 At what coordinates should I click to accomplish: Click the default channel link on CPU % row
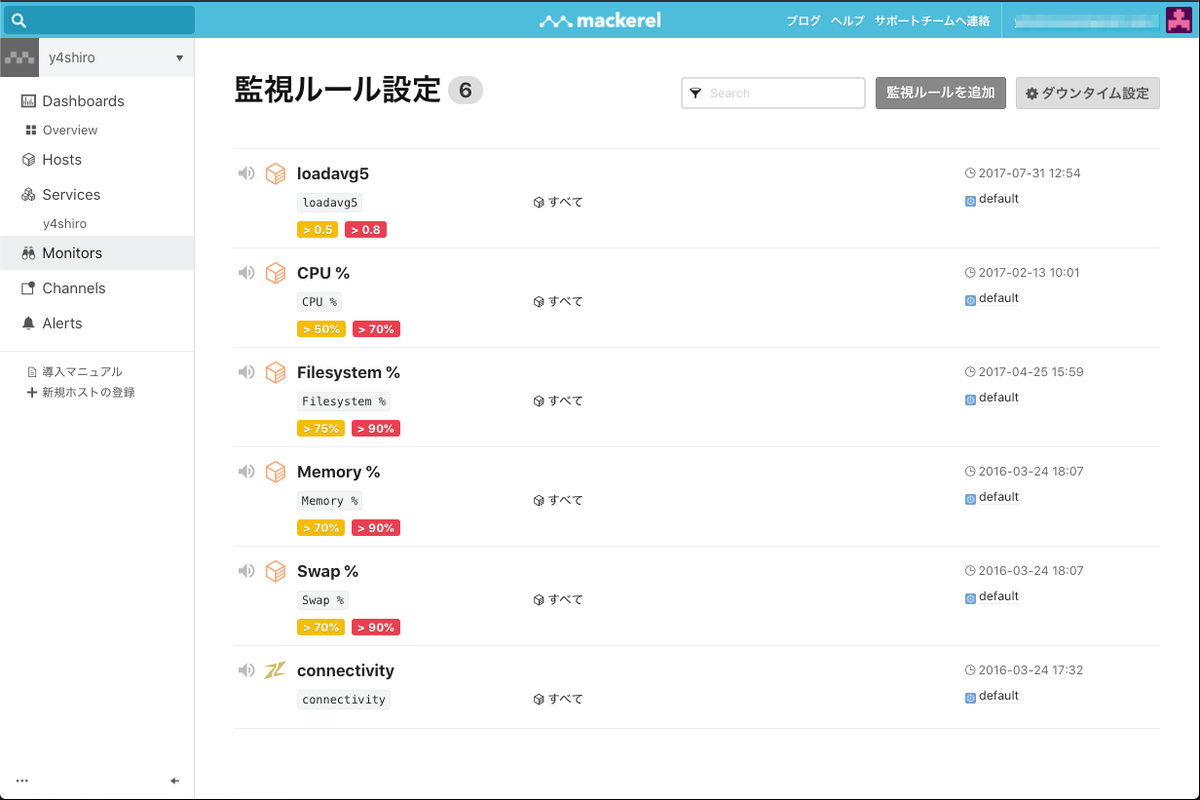(999, 298)
